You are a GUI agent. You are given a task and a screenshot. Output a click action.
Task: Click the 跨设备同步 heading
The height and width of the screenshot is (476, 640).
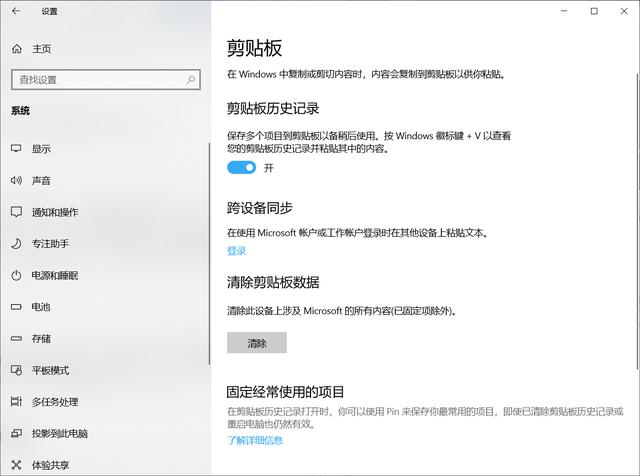click(260, 208)
